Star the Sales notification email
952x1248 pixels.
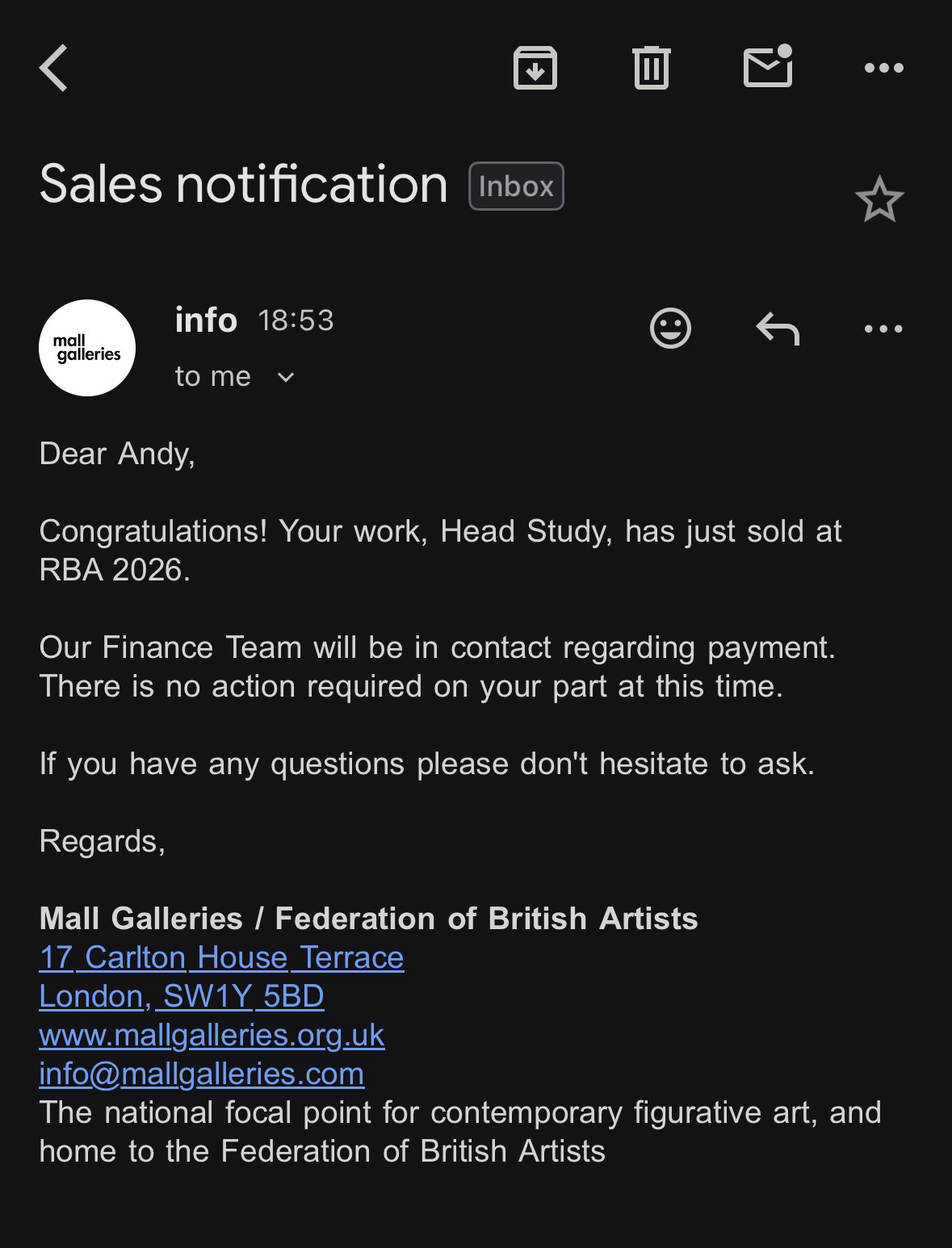click(x=879, y=200)
